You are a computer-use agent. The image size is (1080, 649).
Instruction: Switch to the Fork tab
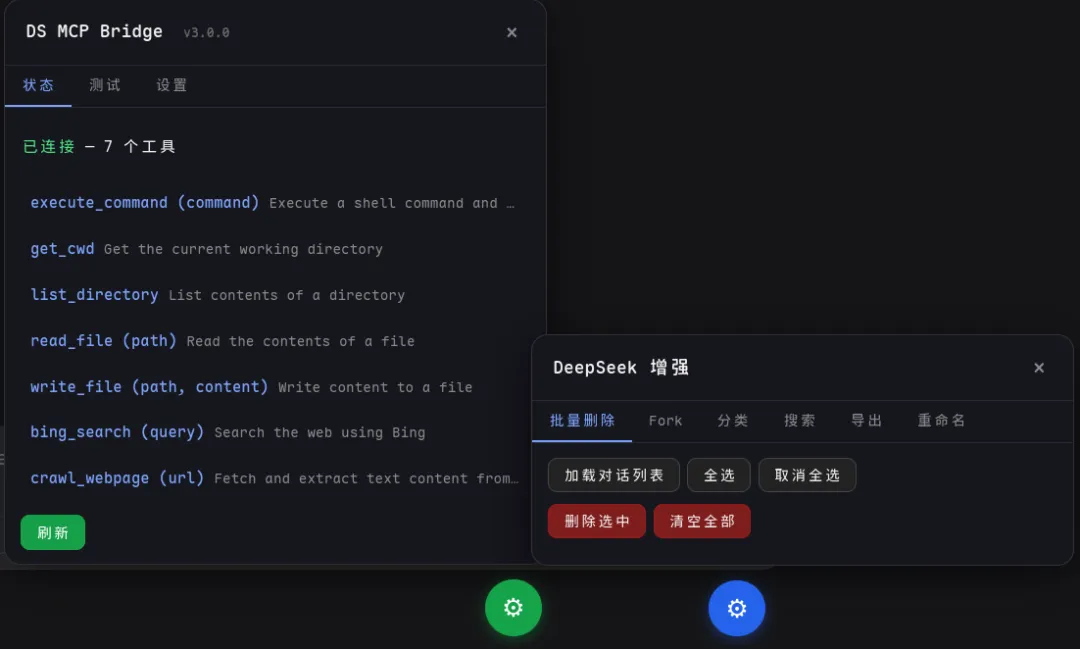[665, 420]
